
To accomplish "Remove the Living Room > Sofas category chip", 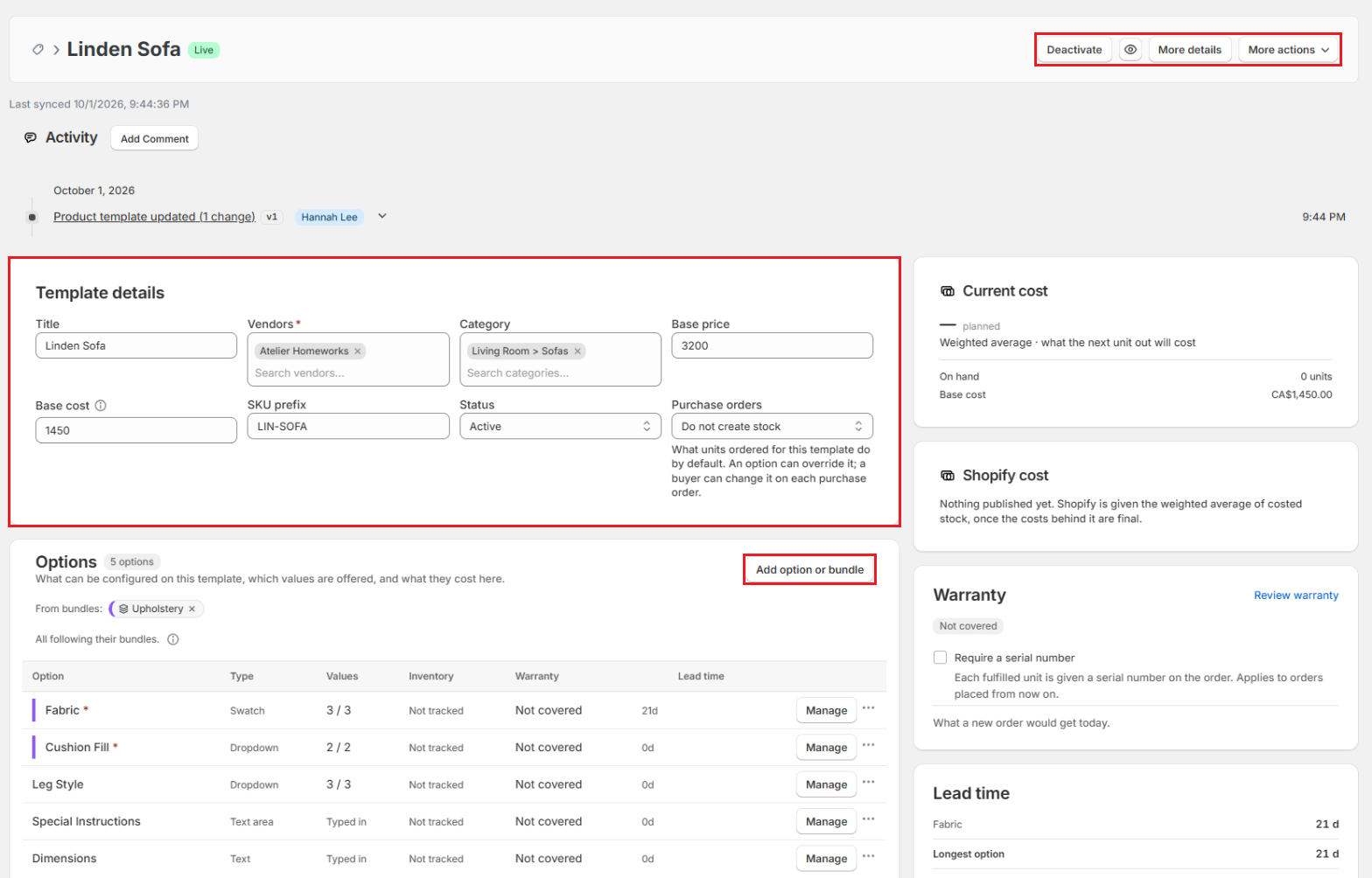I will [577, 352].
